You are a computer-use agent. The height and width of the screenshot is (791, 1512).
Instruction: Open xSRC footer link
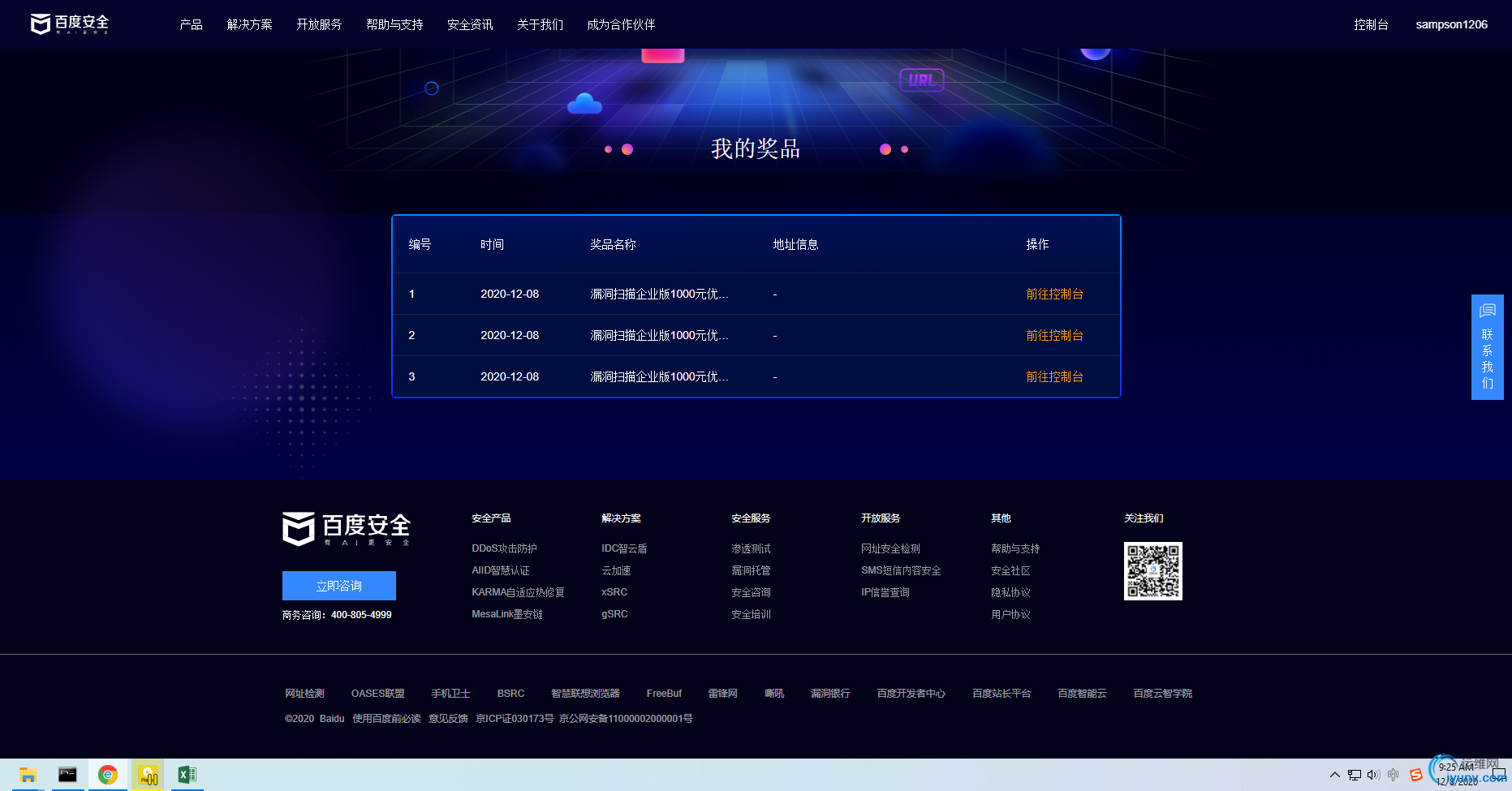pos(614,592)
